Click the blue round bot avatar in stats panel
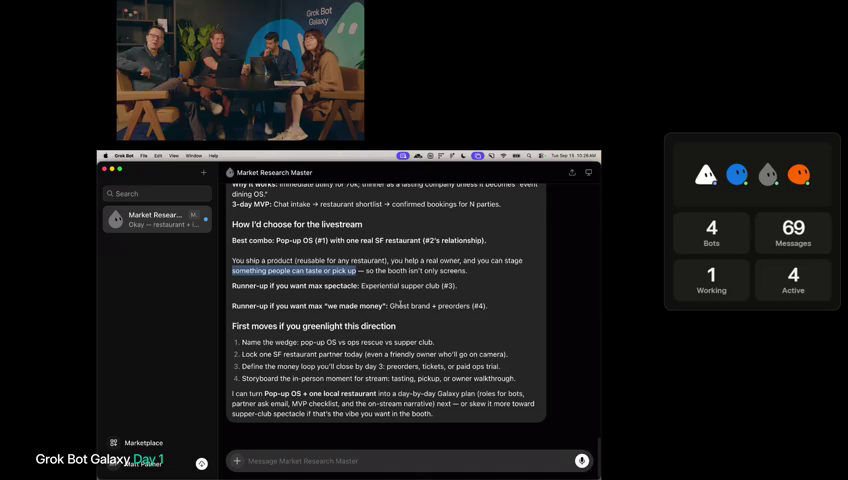Image resolution: width=848 pixels, height=480 pixels. tap(737, 175)
